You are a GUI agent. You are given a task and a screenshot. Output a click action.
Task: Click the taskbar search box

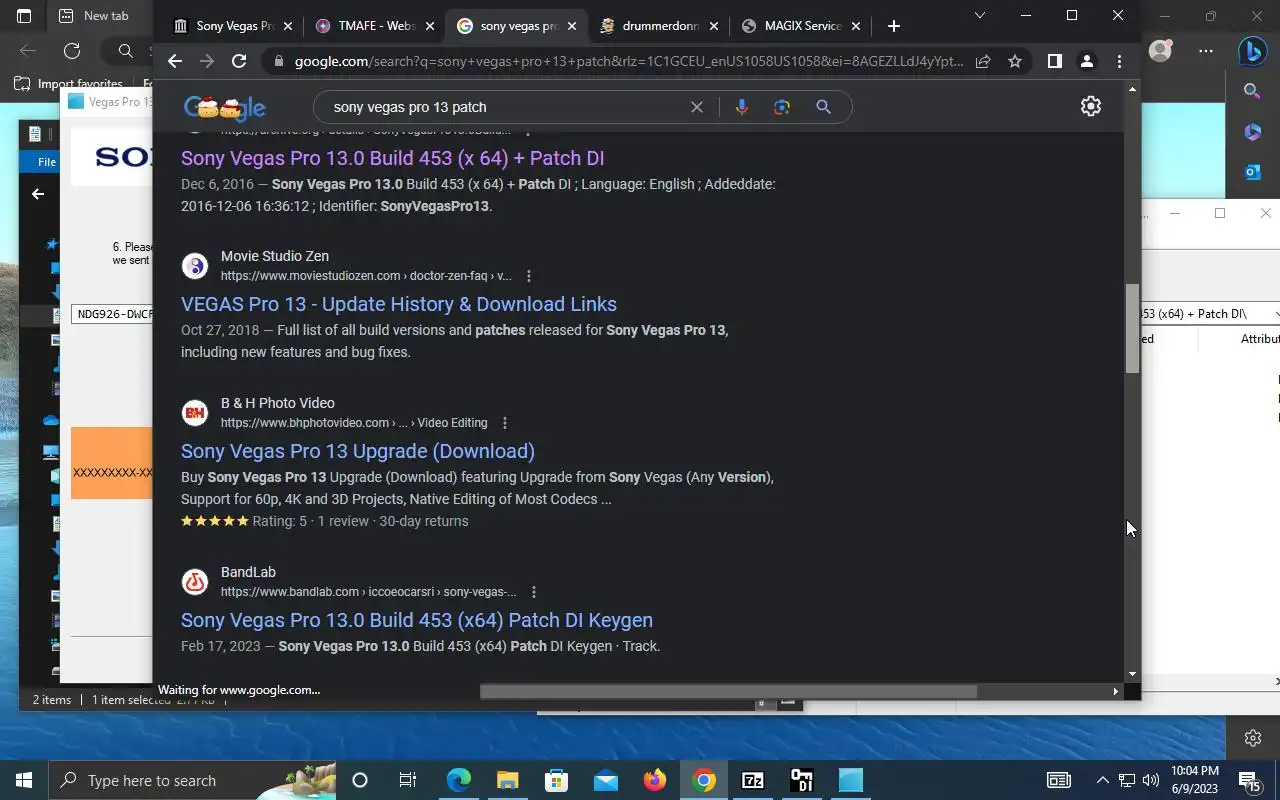coord(192,780)
